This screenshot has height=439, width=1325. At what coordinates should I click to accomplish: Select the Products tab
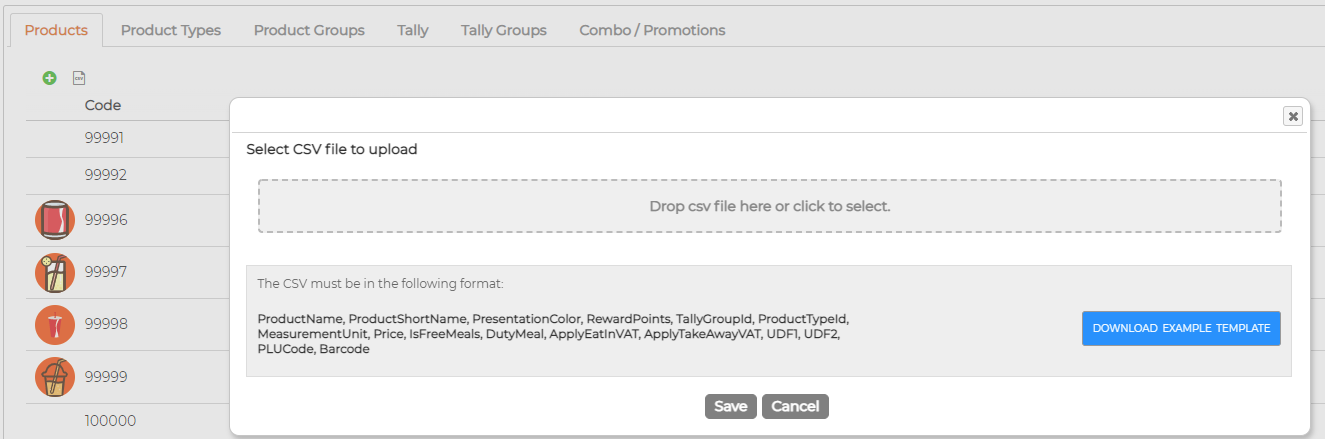tap(56, 30)
